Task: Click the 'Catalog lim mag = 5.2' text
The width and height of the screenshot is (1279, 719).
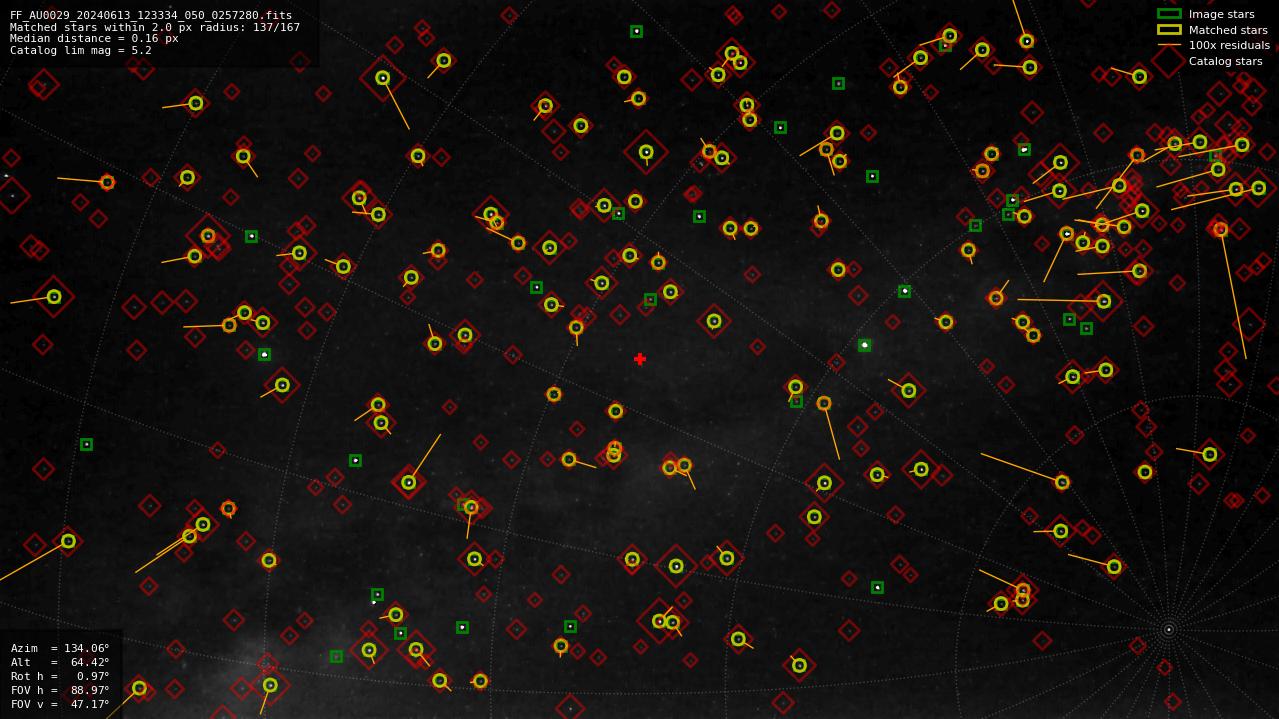Action: click(x=81, y=50)
